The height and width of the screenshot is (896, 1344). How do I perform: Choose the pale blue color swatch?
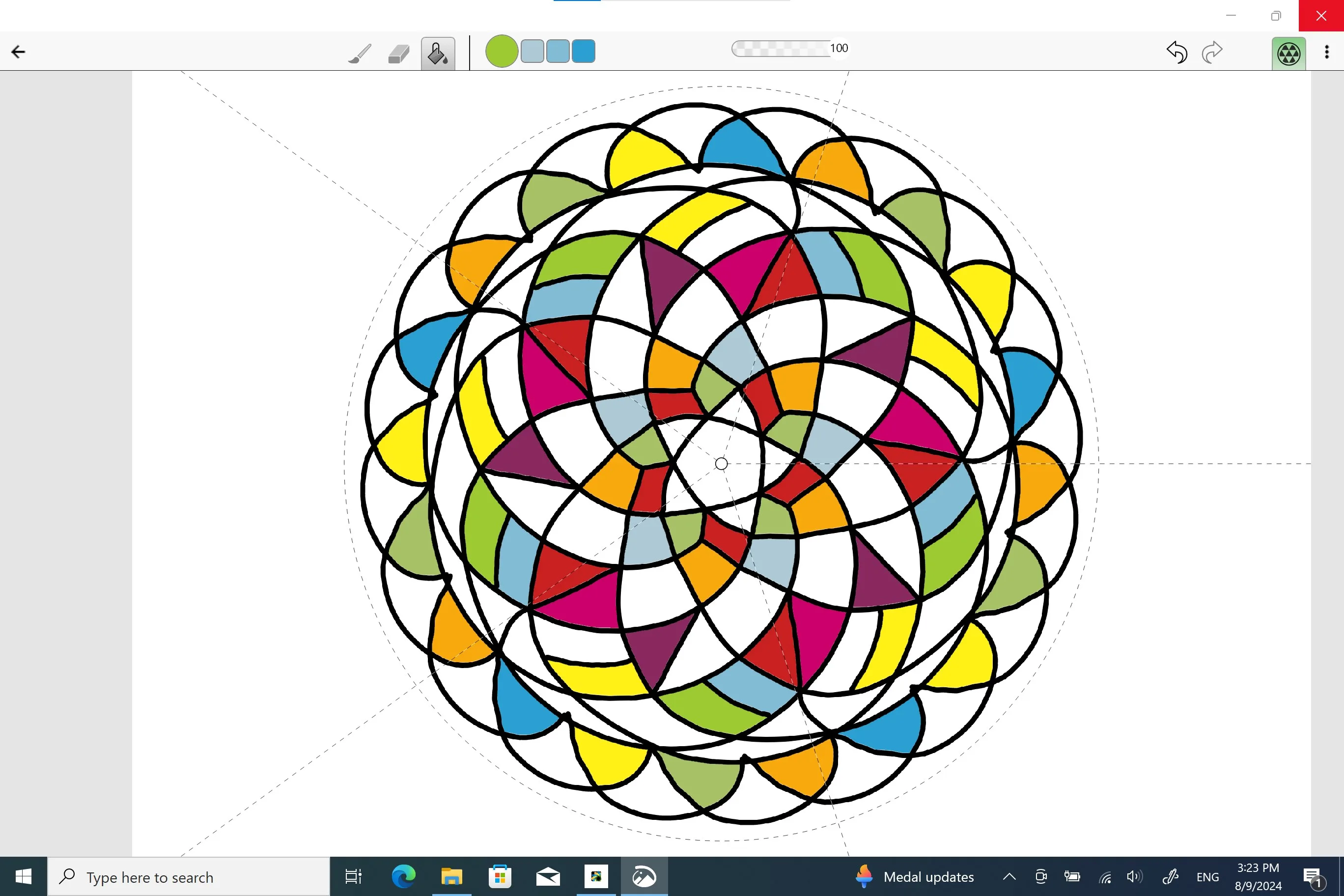point(532,51)
